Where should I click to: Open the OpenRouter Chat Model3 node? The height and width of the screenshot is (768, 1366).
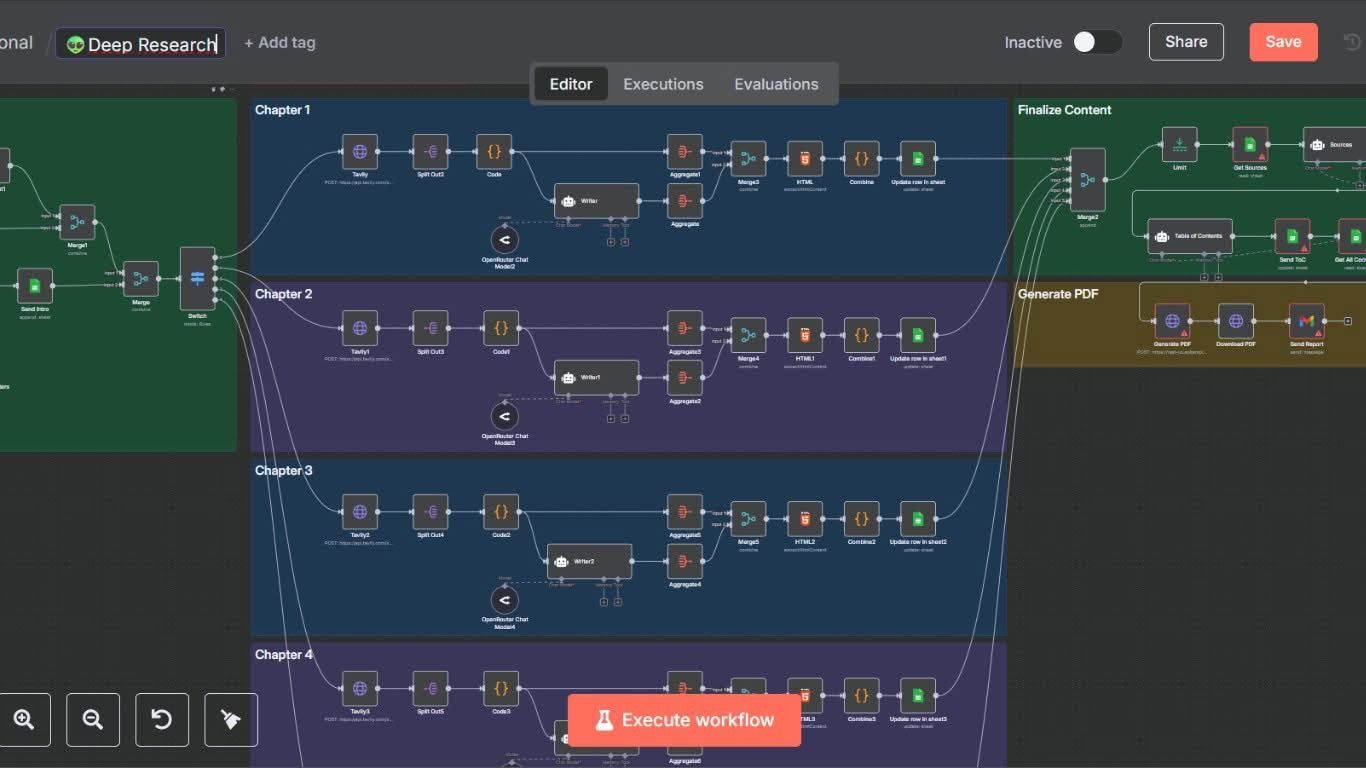click(x=505, y=416)
